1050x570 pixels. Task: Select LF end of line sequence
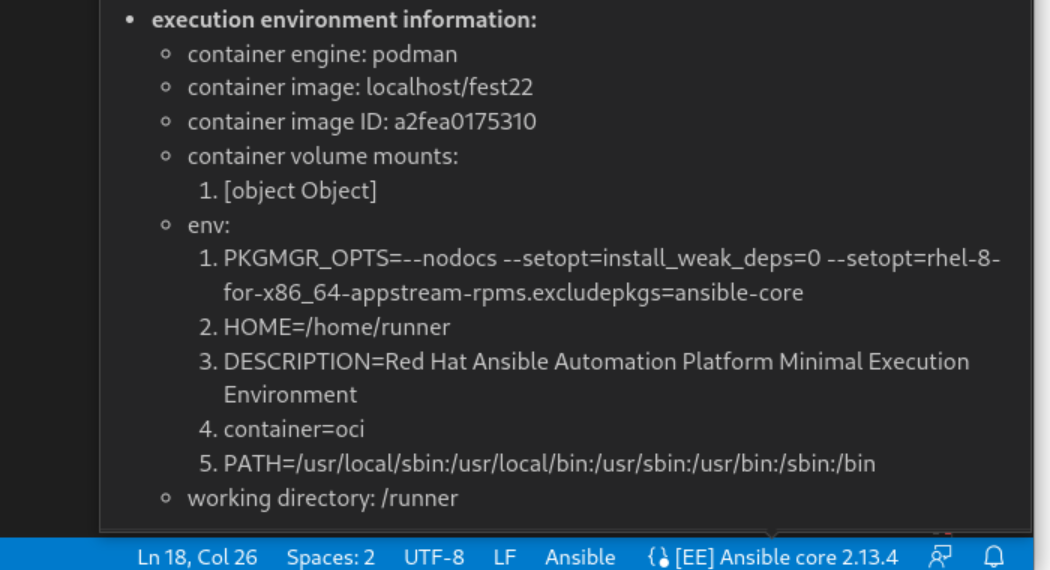[x=504, y=557]
